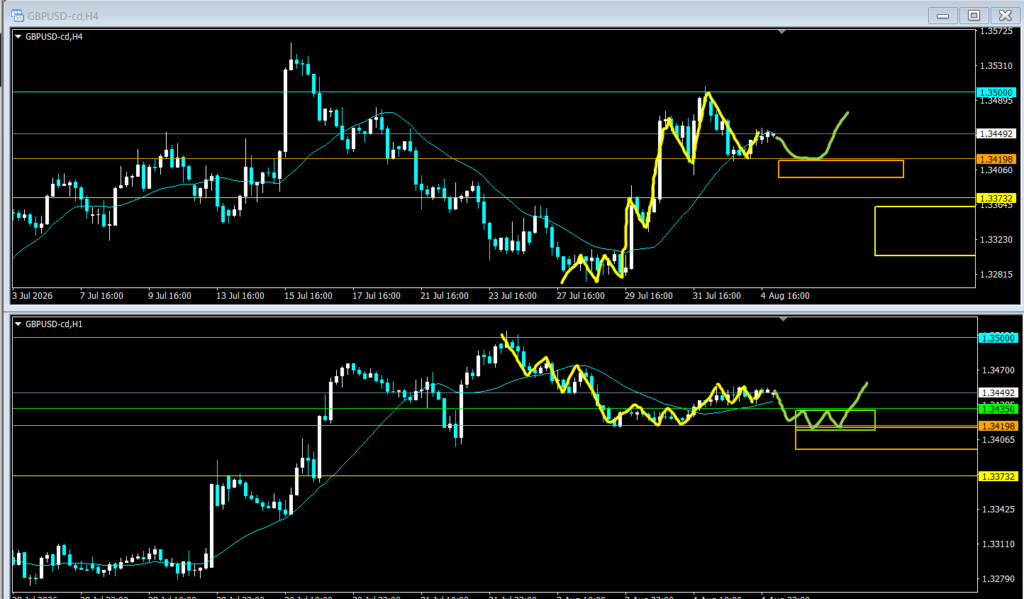Click the '23 Jul 16:00' time axis label
Viewport: 1024px width, 599px height.
pyautogui.click(x=513, y=296)
